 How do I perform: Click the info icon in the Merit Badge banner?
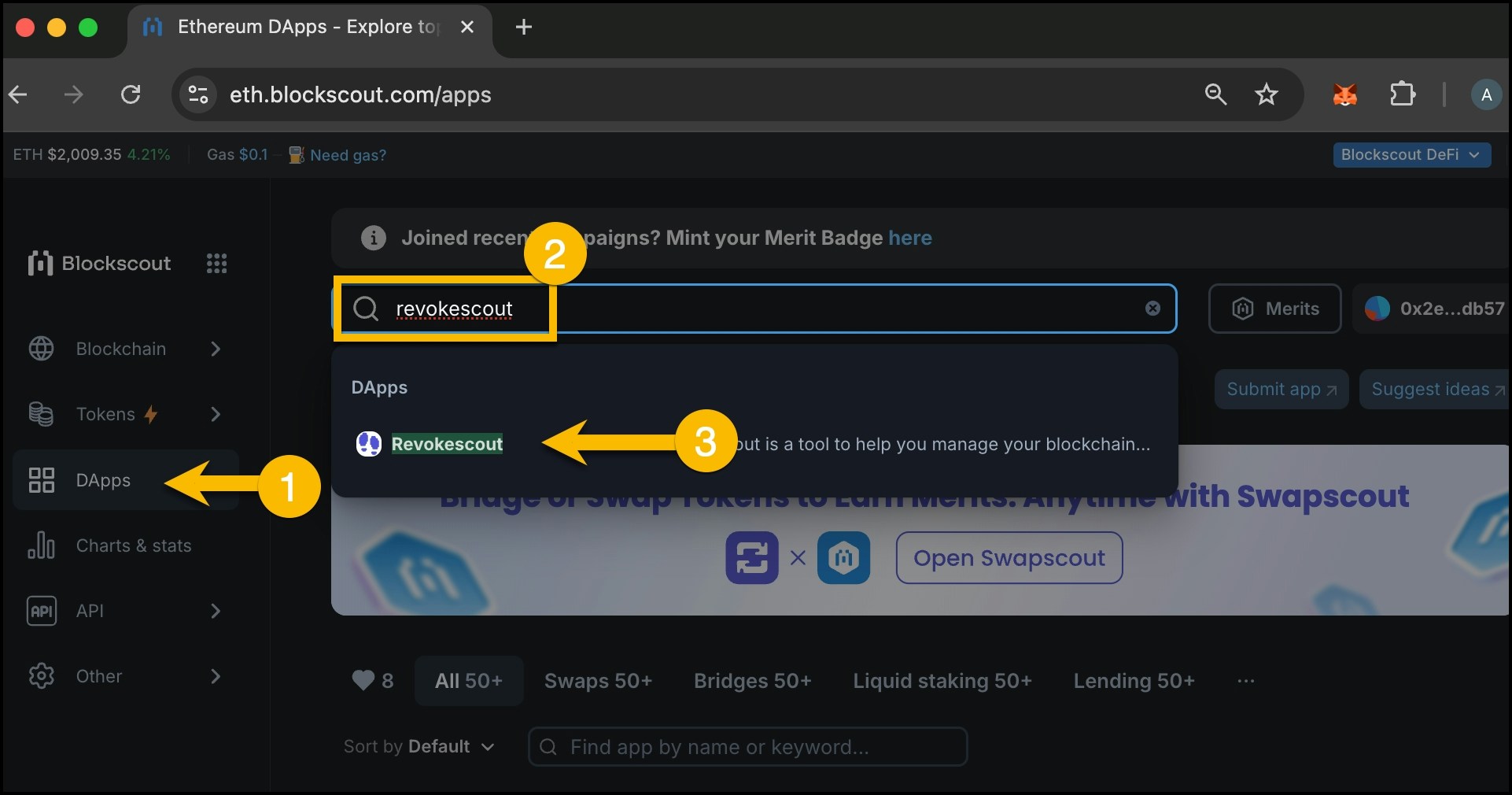(x=374, y=238)
